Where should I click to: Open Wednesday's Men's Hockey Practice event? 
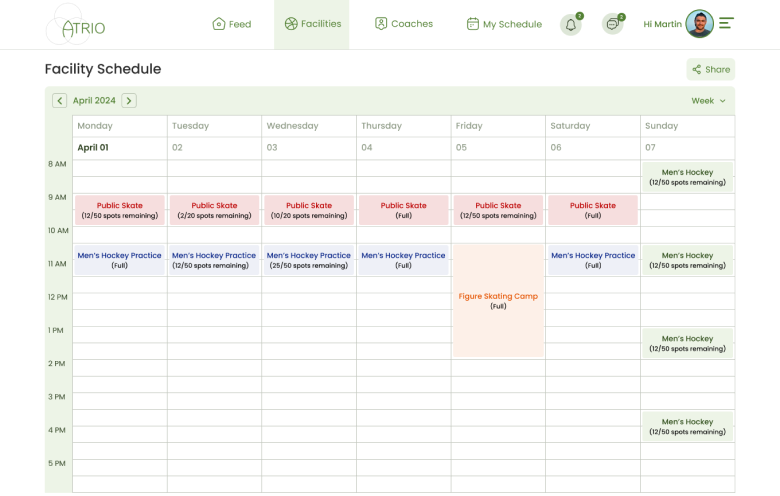click(x=308, y=260)
